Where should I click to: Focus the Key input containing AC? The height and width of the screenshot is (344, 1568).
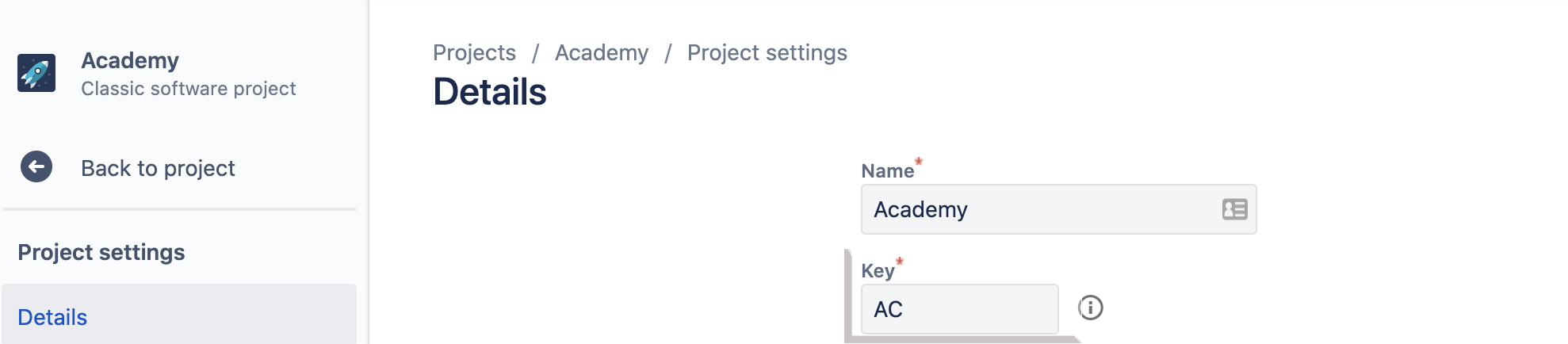(x=960, y=309)
